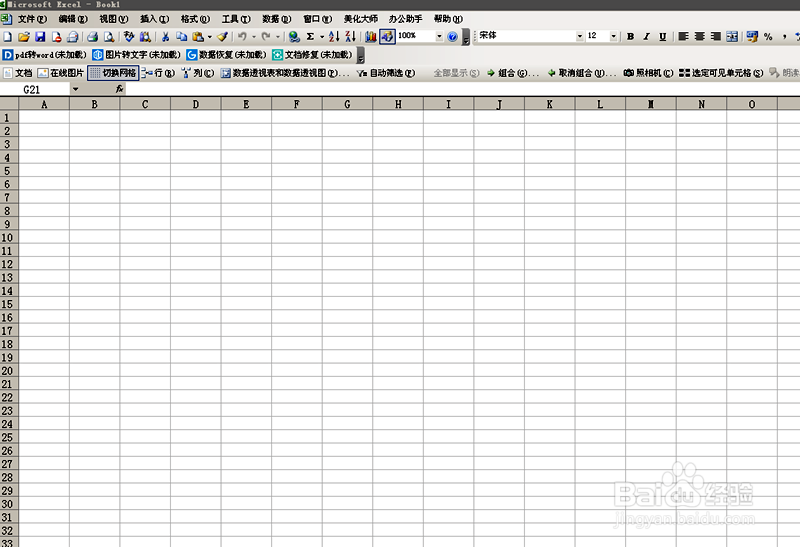Expand standard toolbar options handle
Viewport: 800px width, 547px height.
click(x=466, y=37)
